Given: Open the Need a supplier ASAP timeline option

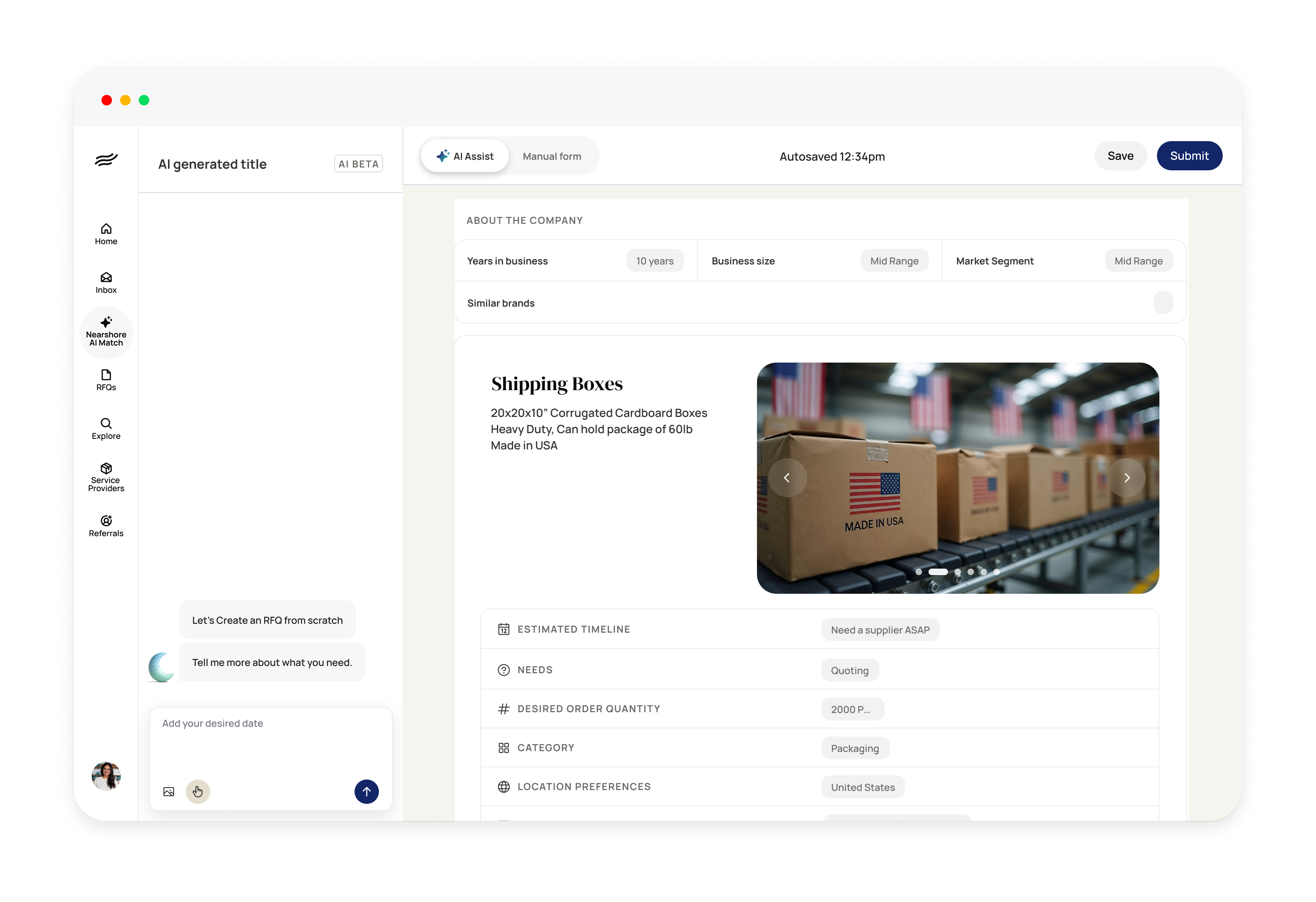Looking at the screenshot, I should (880, 629).
